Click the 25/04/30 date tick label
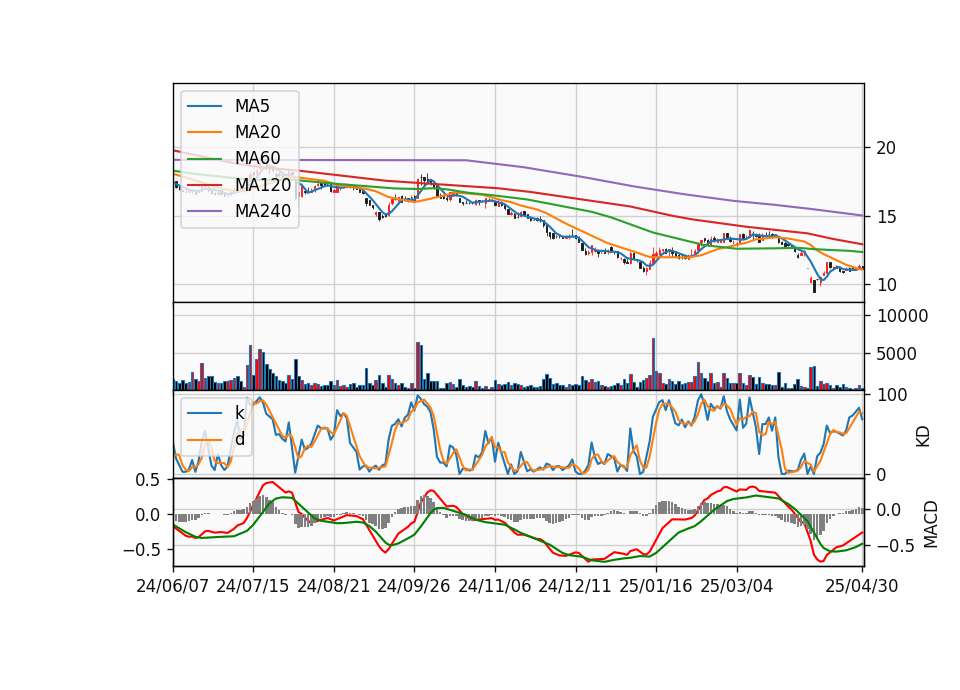This screenshot has height=690, width=960. 862,586
